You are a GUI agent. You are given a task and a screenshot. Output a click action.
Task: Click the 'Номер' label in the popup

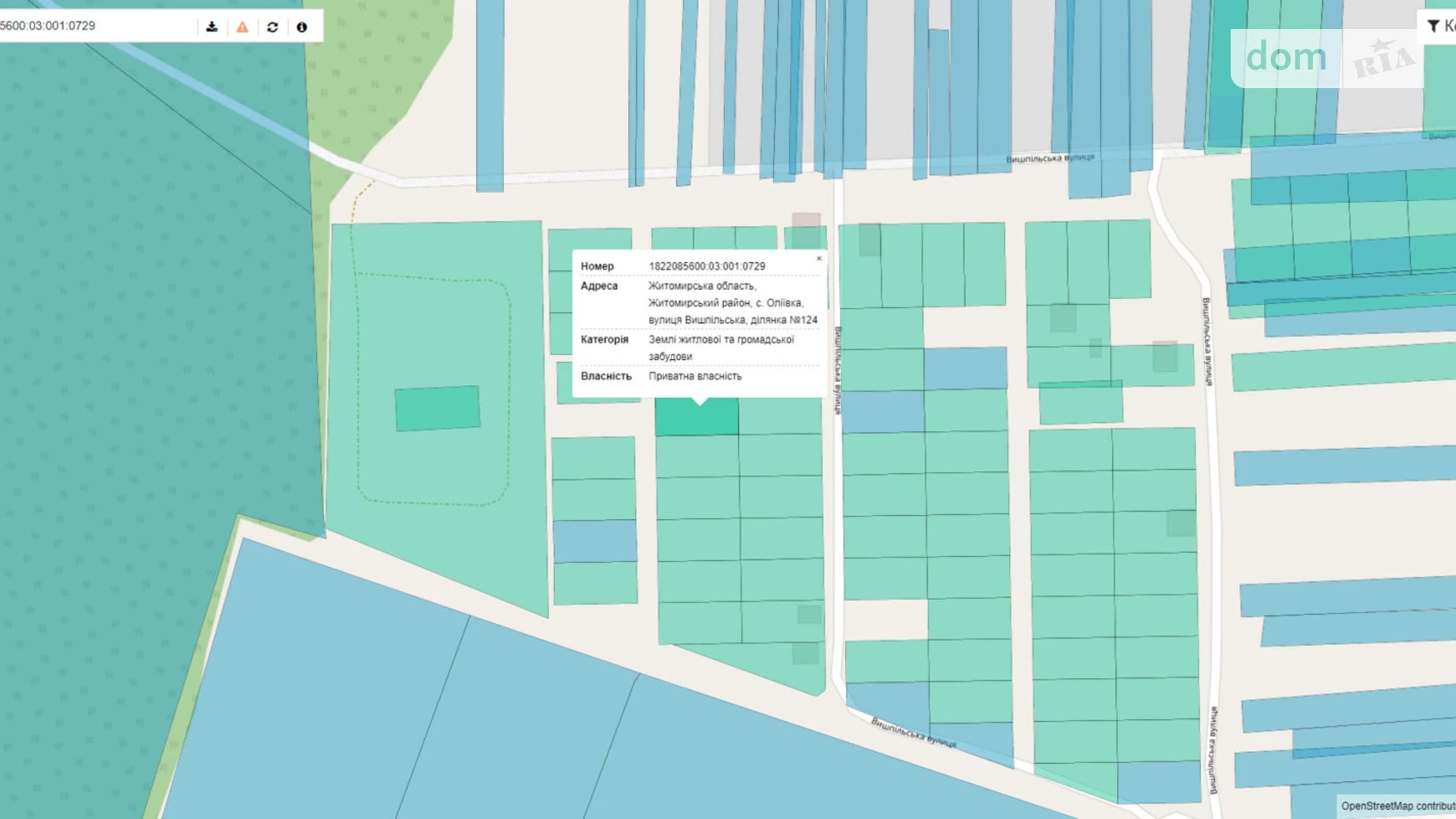597,266
